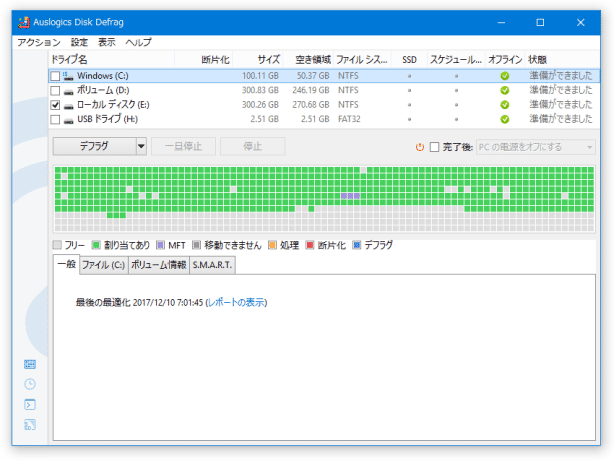Check the ボリューム (D:) drive checkbox
The width and height of the screenshot is (614, 461).
tap(55, 91)
